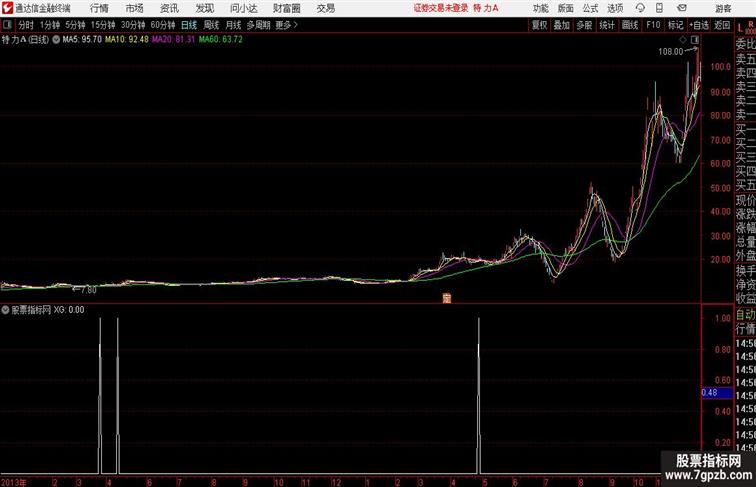Image resolution: width=756 pixels, height=487 pixels.
Task: Click the diamond icon above the chart
Action: (683, 40)
